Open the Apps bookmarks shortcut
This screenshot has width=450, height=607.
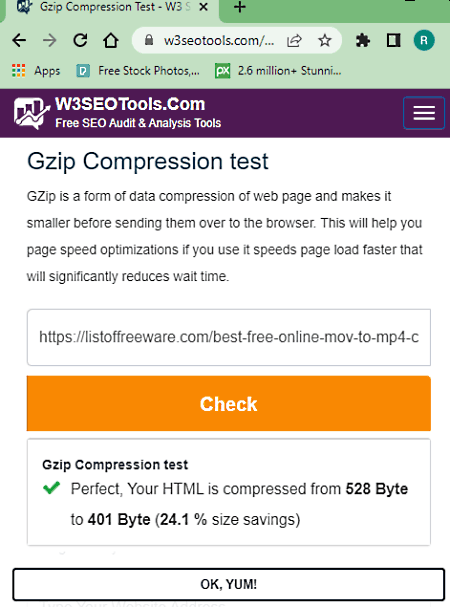pyautogui.click(x=36, y=71)
